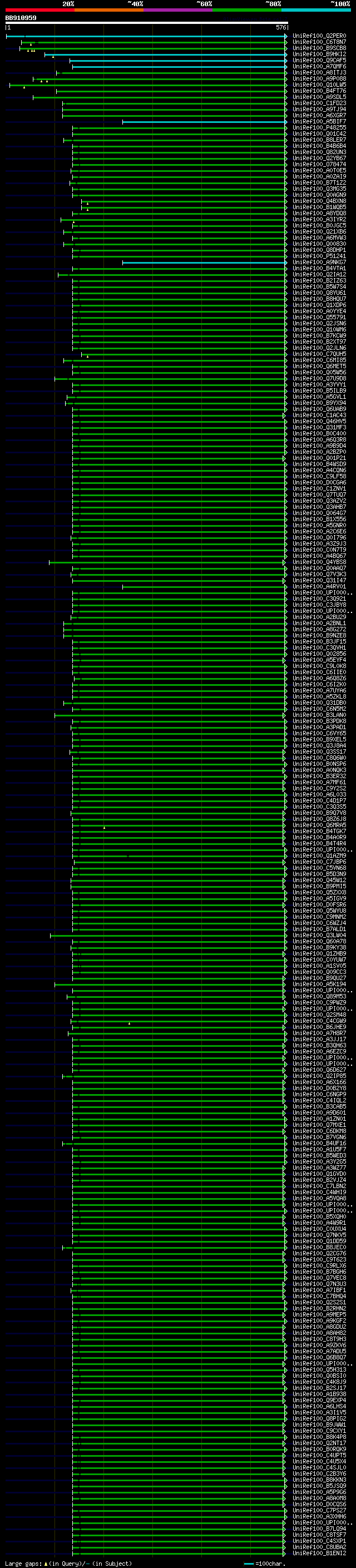Click the UniRef100_Q00830 label
Image resolution: width=356 pixels, height=1568 pixels.
[319, 244]
